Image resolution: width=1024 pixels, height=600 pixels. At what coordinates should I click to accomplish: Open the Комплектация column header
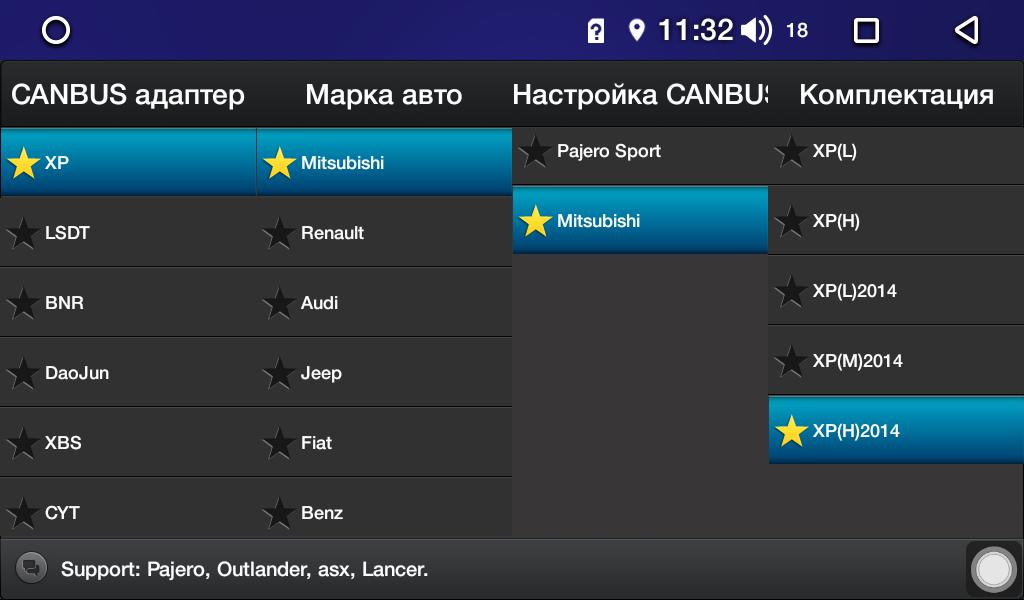coord(896,95)
